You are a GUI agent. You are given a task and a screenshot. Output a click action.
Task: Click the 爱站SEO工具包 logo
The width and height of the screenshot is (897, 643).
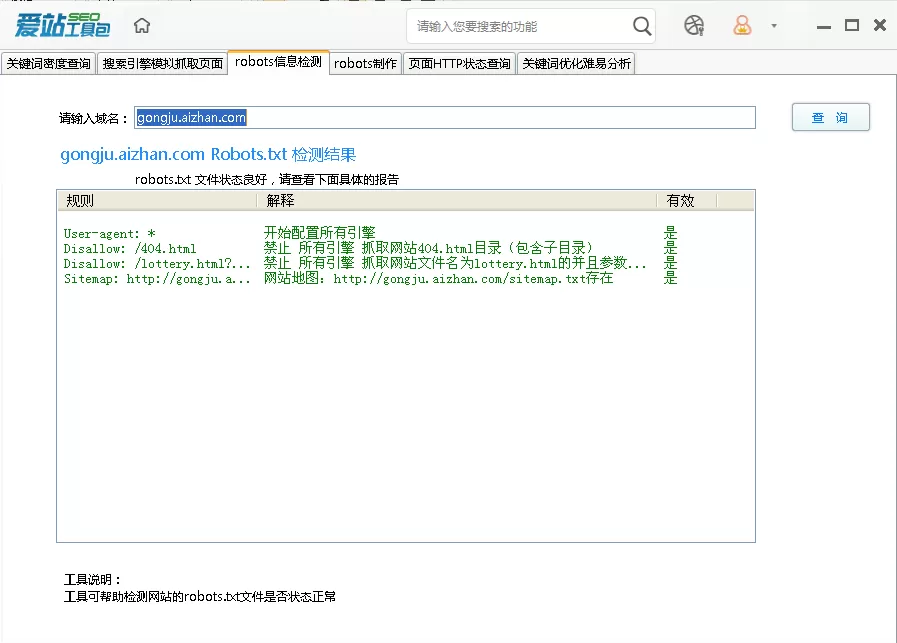click(x=62, y=25)
